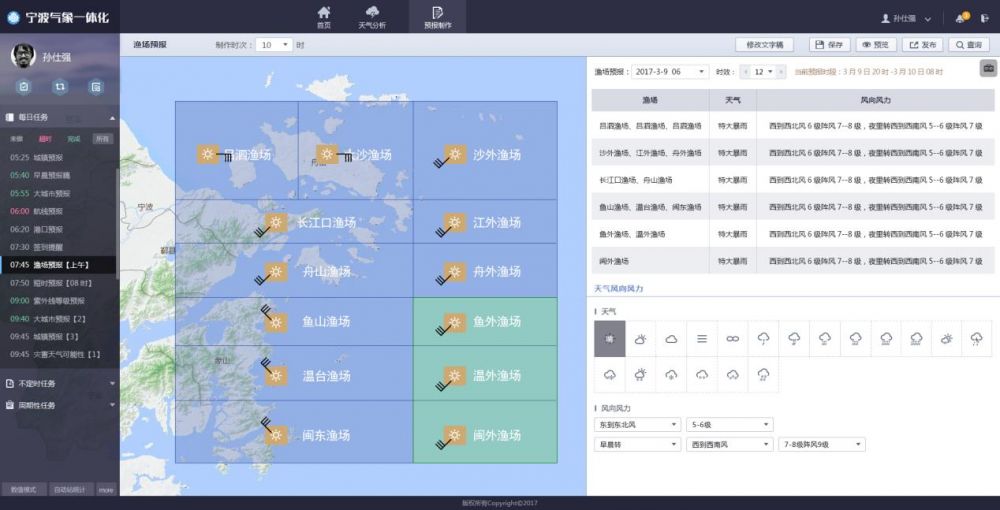Expand the 不定时任务 section

click(x=58, y=383)
